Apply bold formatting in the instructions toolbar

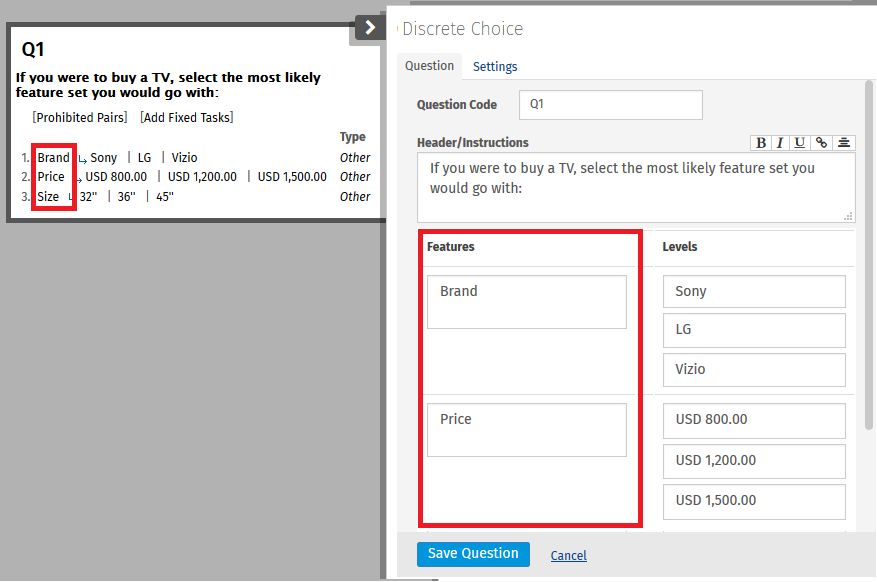click(x=760, y=142)
